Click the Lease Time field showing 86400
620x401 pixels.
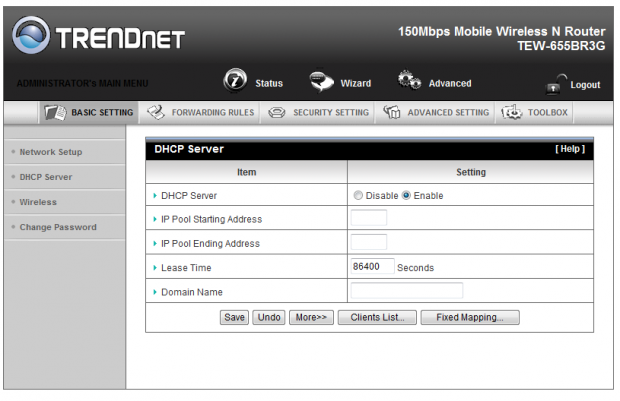point(372,266)
